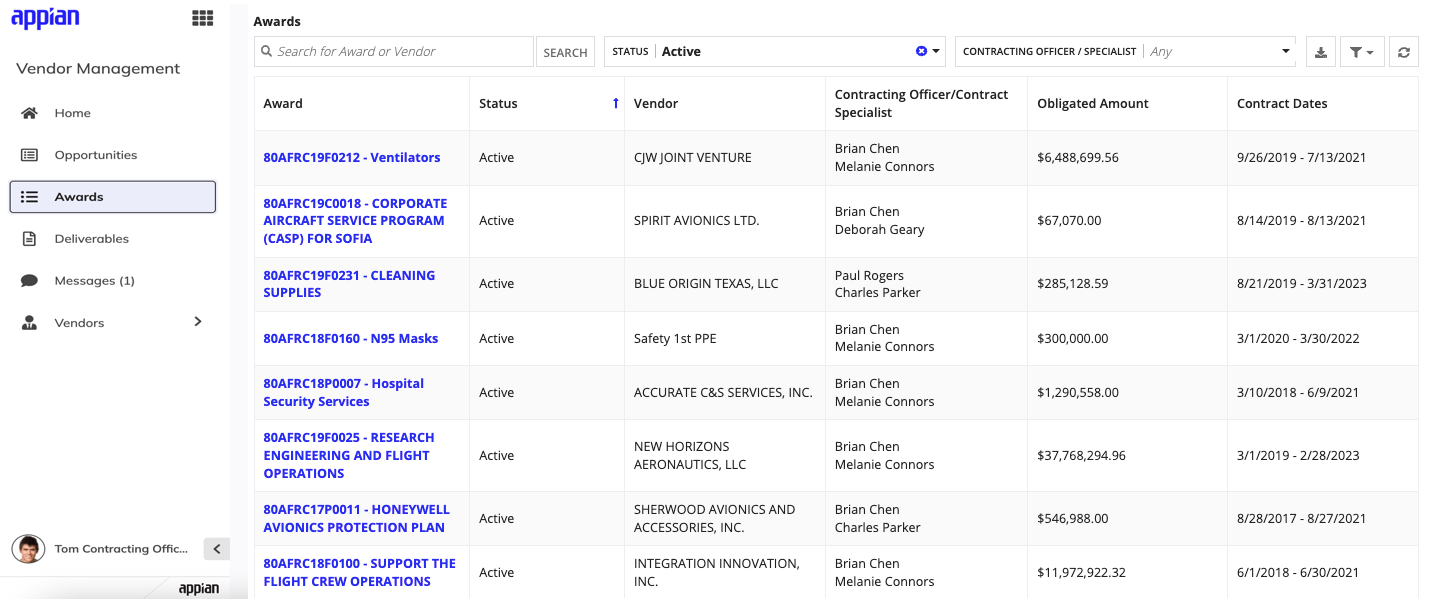Open award 80AFRC19F0212 - Ventilators
Screen dimensions: 1441x599
tap(352, 158)
